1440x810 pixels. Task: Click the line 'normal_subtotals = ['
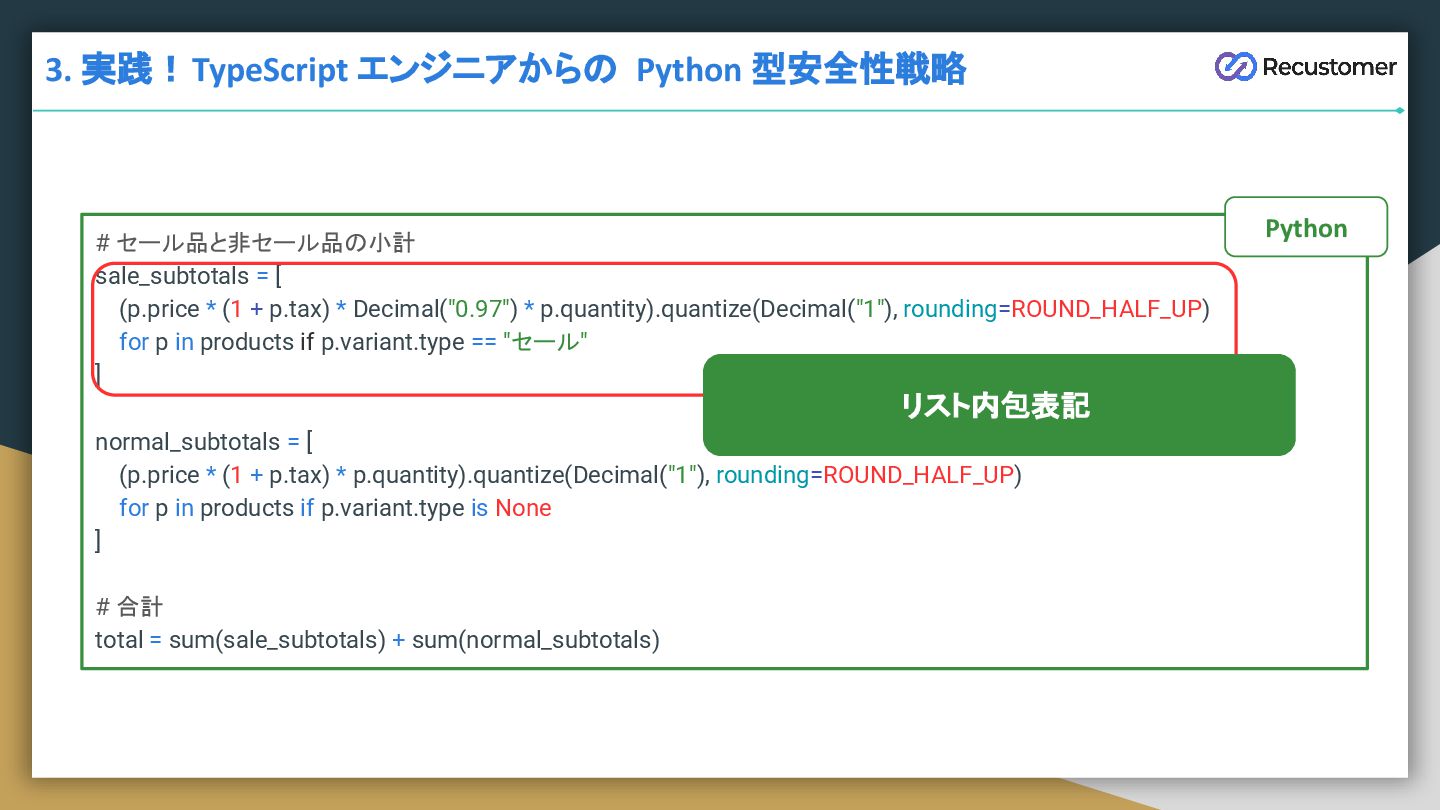(x=204, y=442)
